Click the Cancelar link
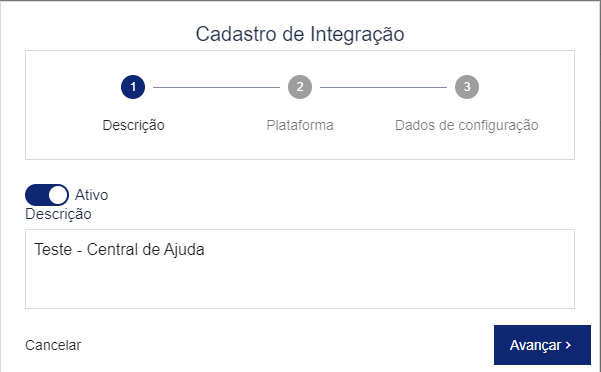The image size is (601, 372). (53, 345)
